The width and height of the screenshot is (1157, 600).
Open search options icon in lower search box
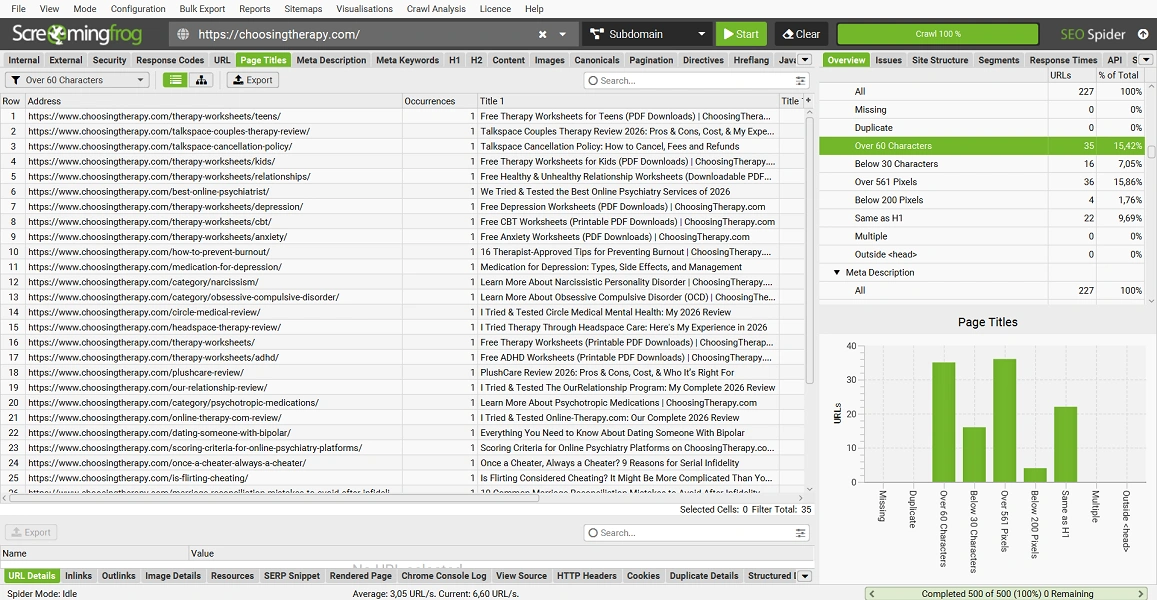tap(801, 533)
